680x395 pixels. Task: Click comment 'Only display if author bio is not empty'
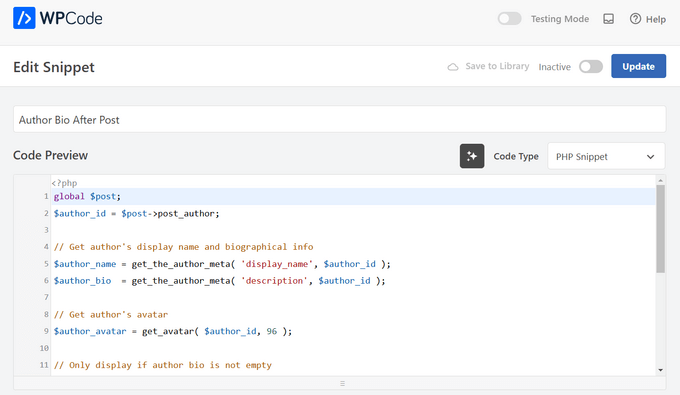pyautogui.click(x=170, y=365)
